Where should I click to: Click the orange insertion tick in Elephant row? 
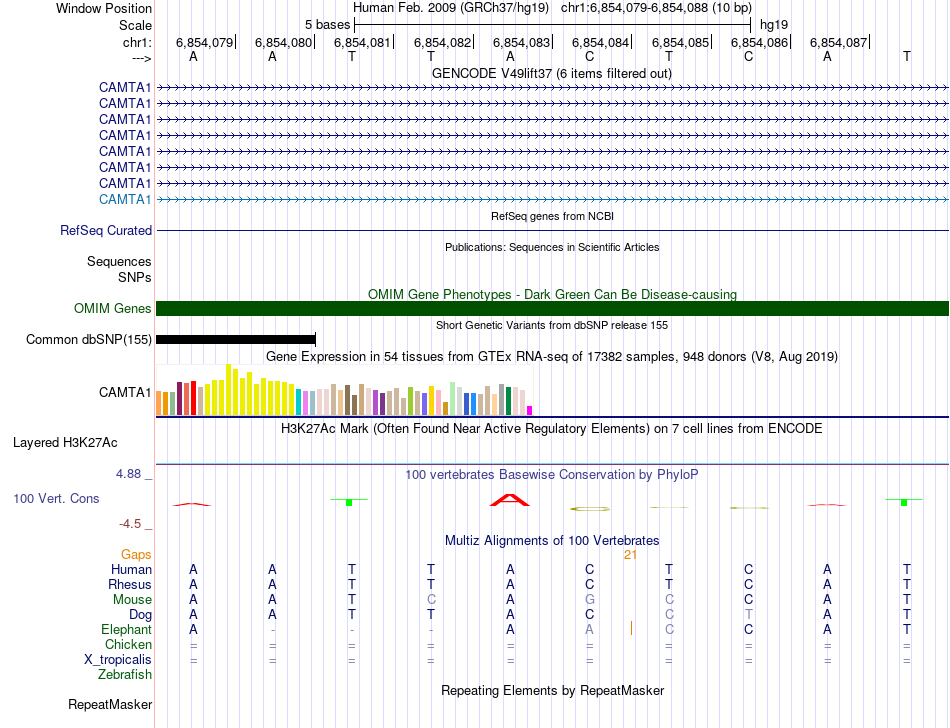631,628
